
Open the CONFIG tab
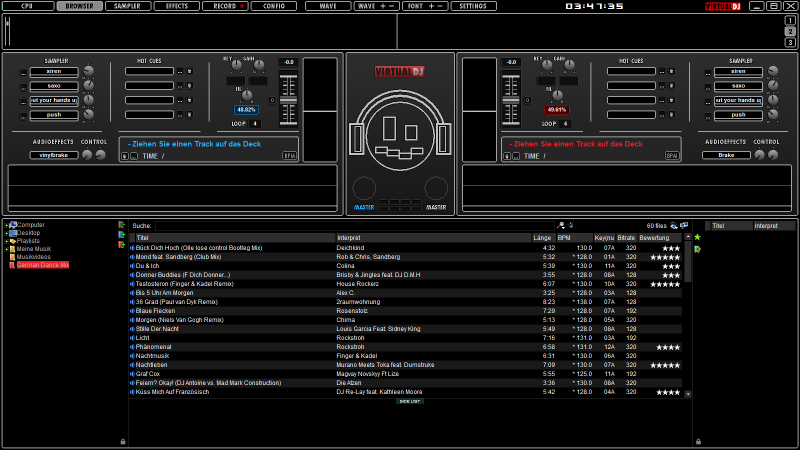pyautogui.click(x=274, y=6)
